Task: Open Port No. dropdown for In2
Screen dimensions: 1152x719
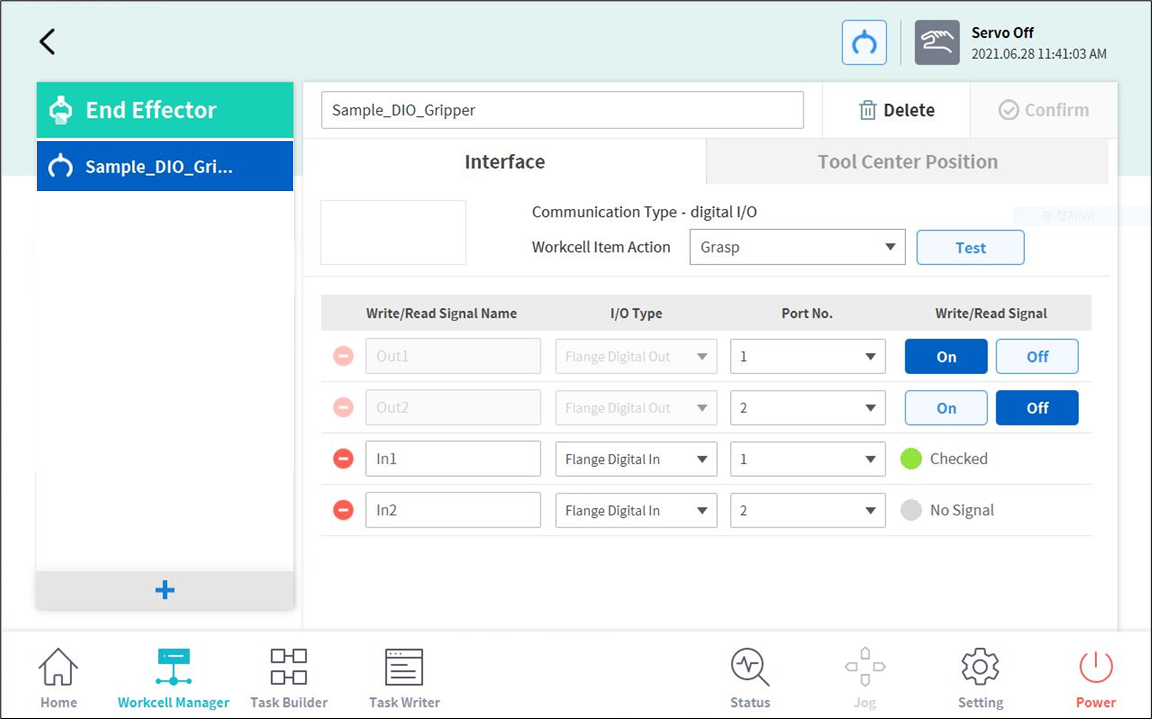Action: 808,510
